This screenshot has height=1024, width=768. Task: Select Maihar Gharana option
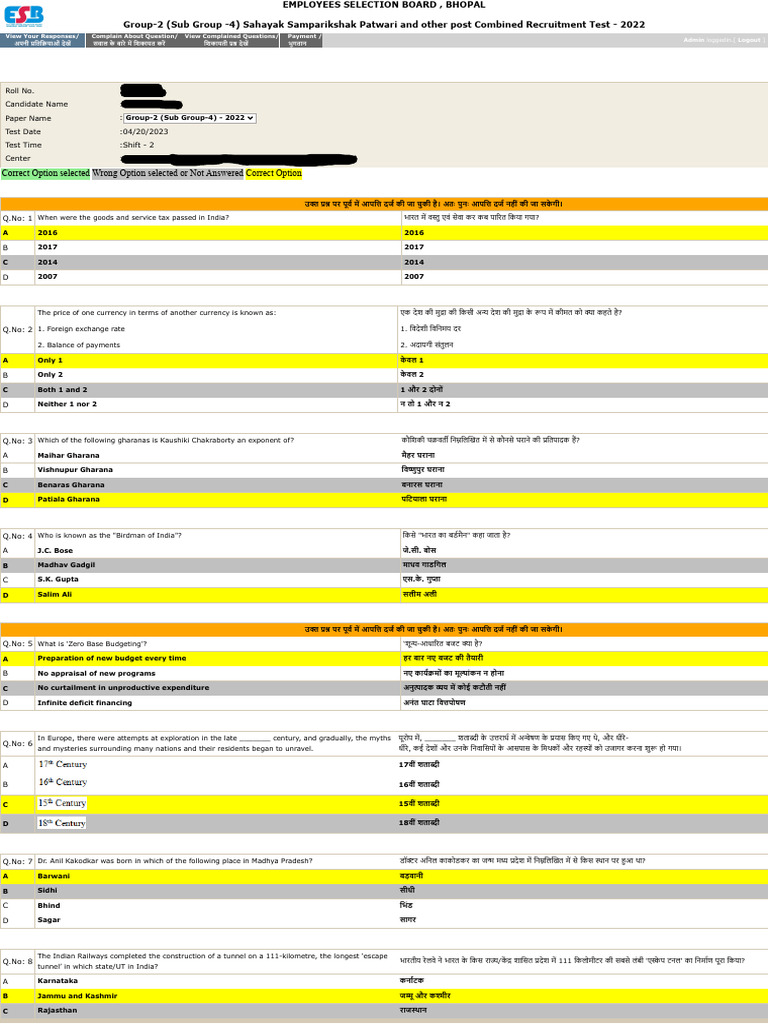[384, 455]
